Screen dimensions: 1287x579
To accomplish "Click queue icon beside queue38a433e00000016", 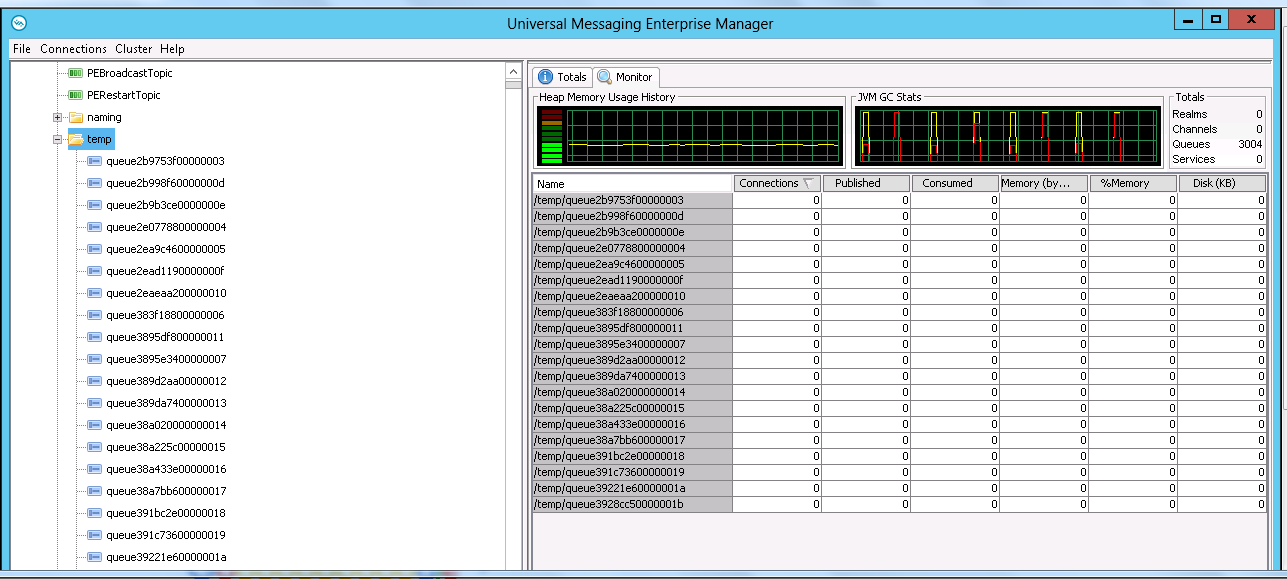I will (95, 469).
